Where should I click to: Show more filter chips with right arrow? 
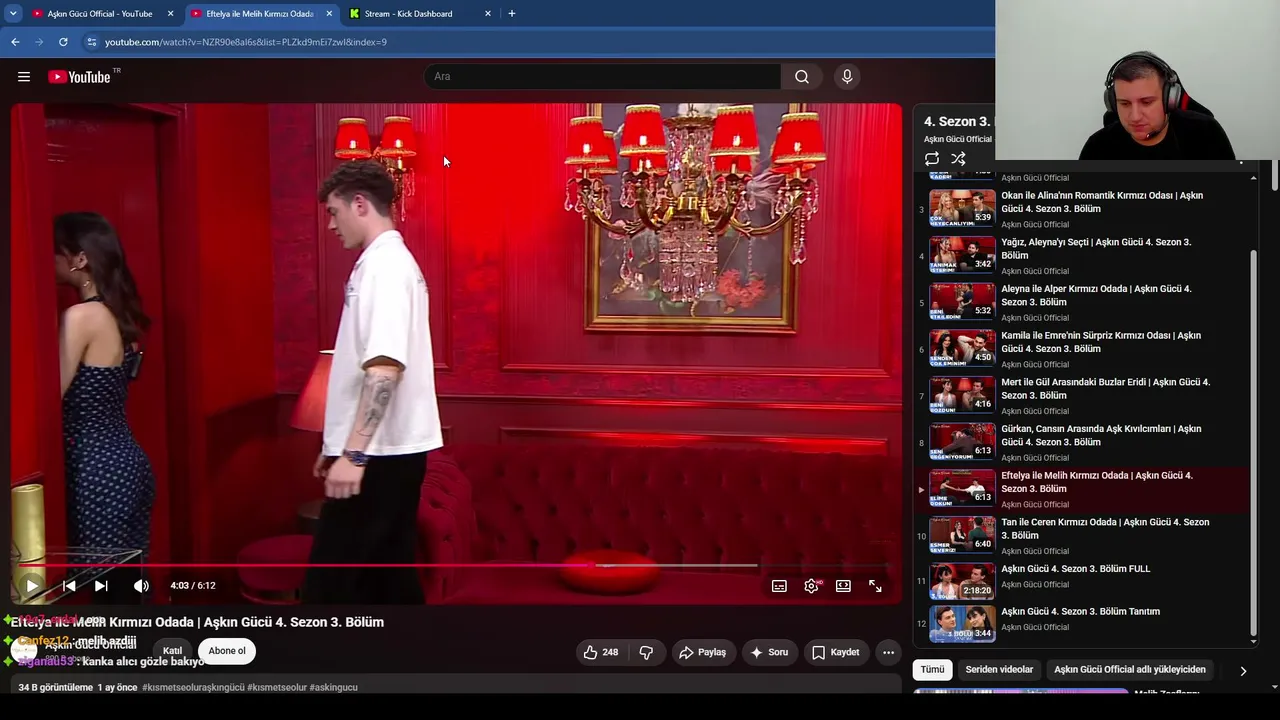click(x=1243, y=670)
